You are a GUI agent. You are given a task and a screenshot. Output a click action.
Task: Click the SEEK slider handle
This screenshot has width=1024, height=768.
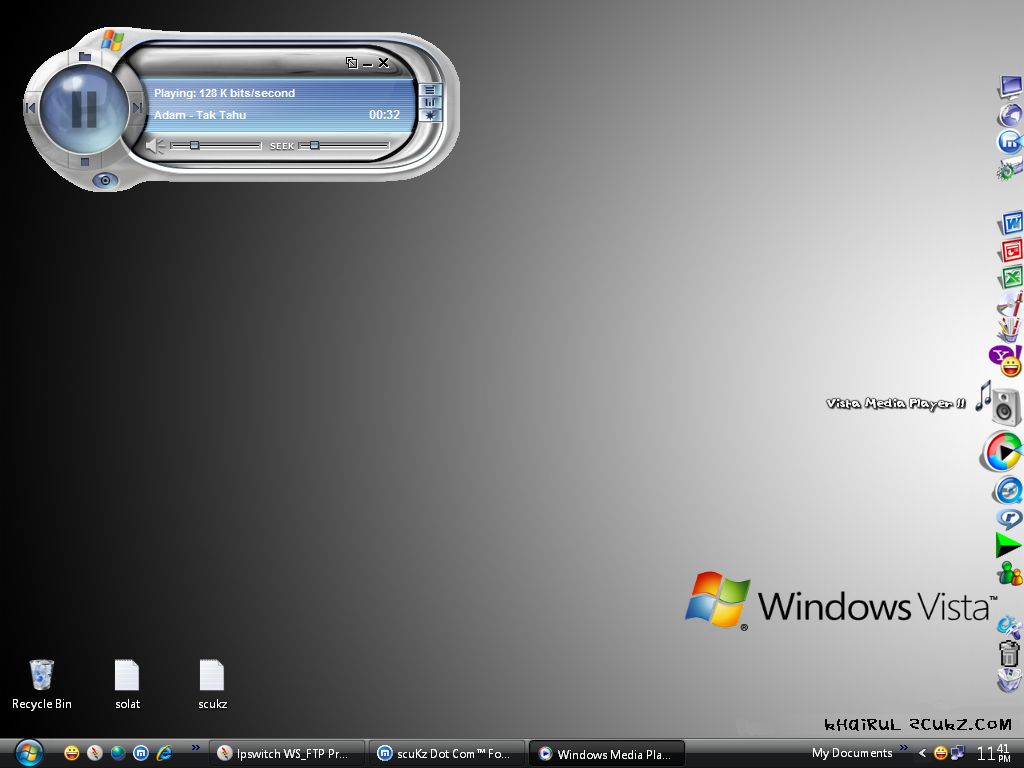pyautogui.click(x=314, y=145)
